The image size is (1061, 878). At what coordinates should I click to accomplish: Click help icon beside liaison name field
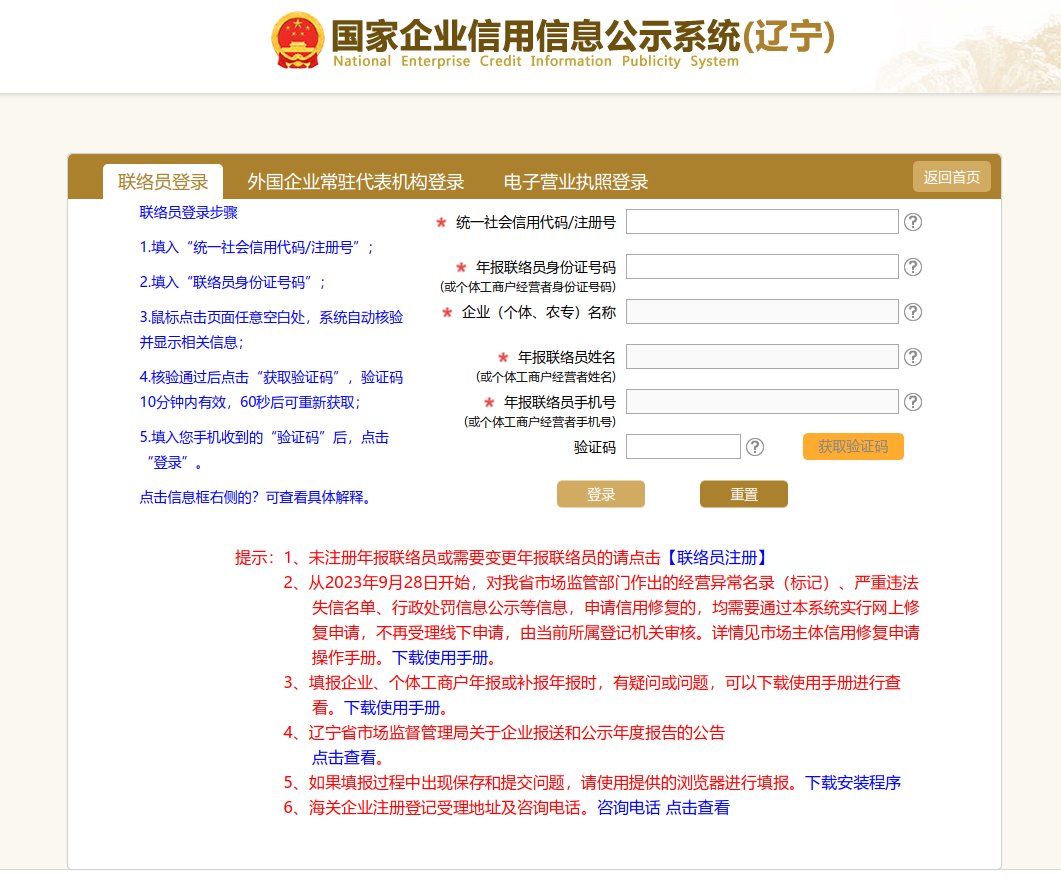coord(912,357)
